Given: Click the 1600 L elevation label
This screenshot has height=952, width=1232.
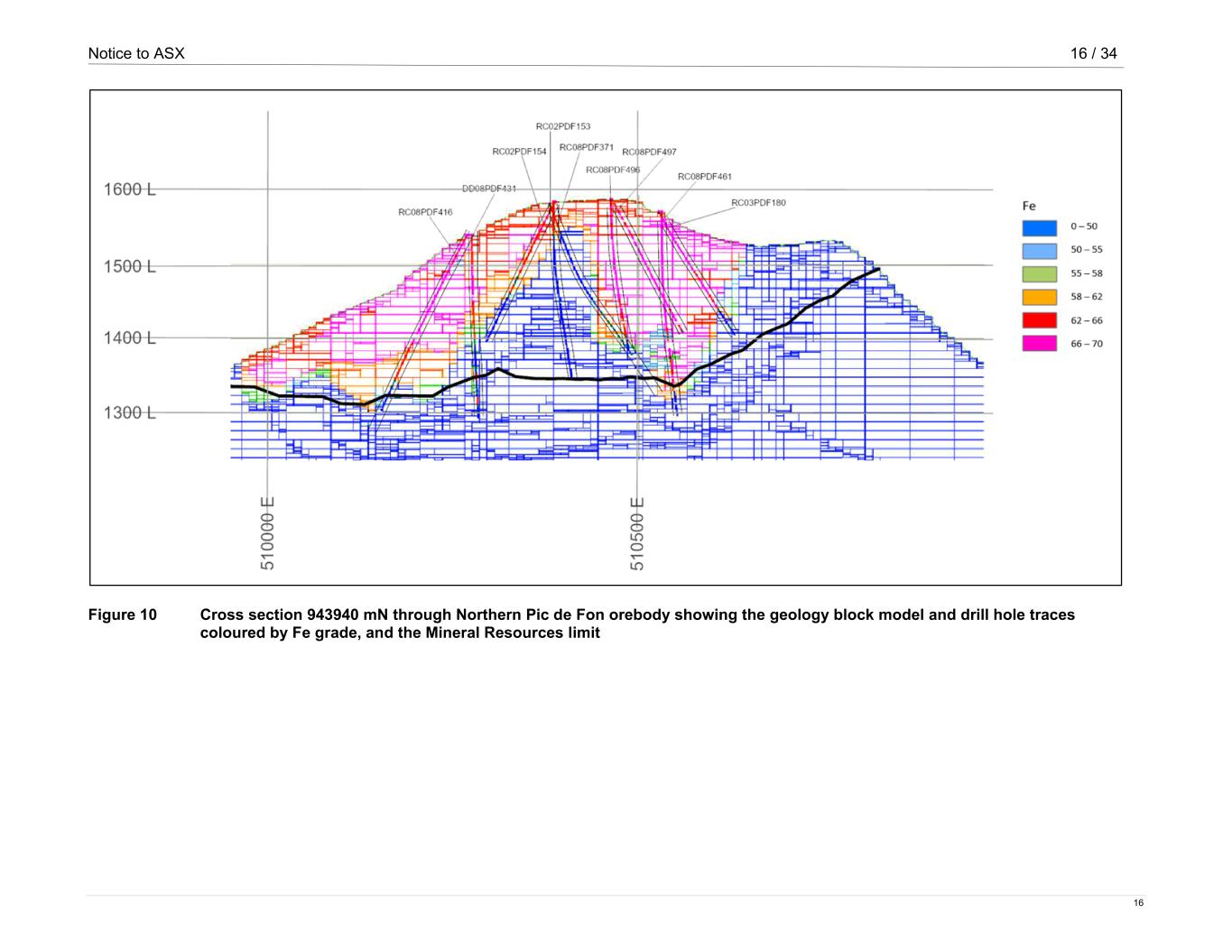Looking at the screenshot, I should (130, 189).
